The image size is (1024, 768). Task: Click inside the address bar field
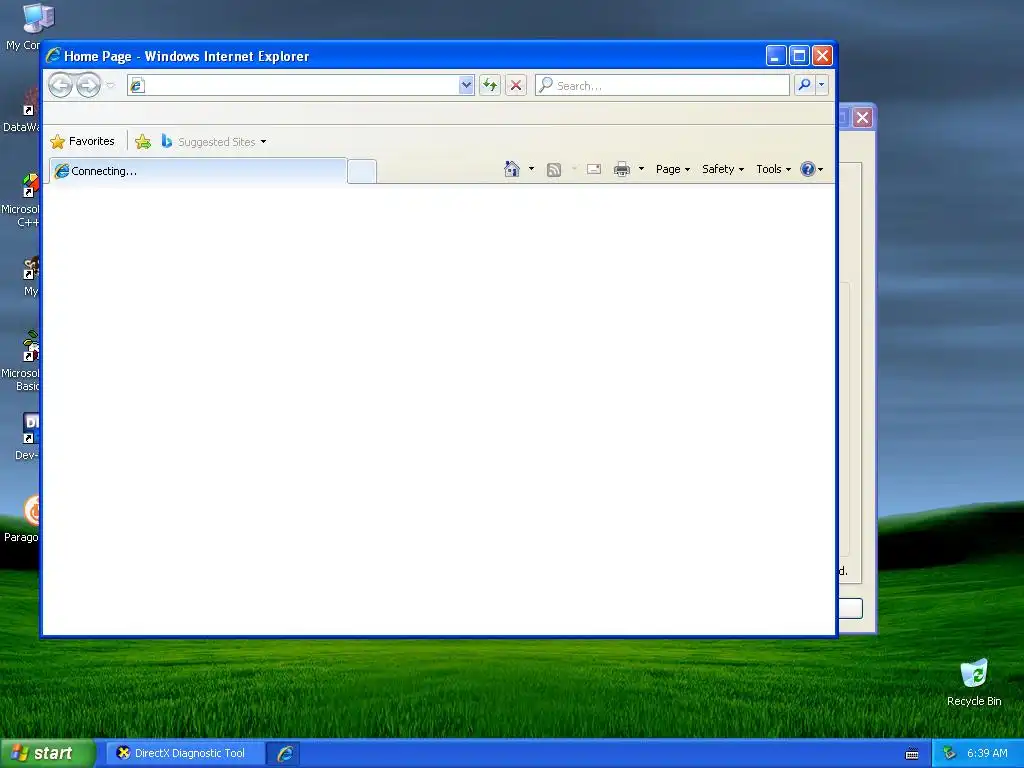pos(293,85)
